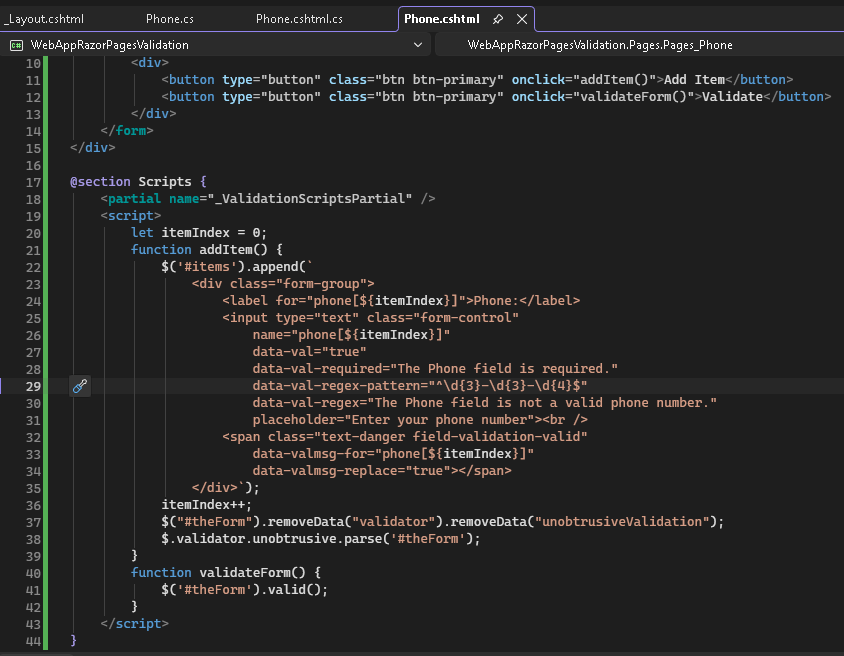Click the opening <script> tag on line 19
The image size is (844, 656).
point(131,216)
